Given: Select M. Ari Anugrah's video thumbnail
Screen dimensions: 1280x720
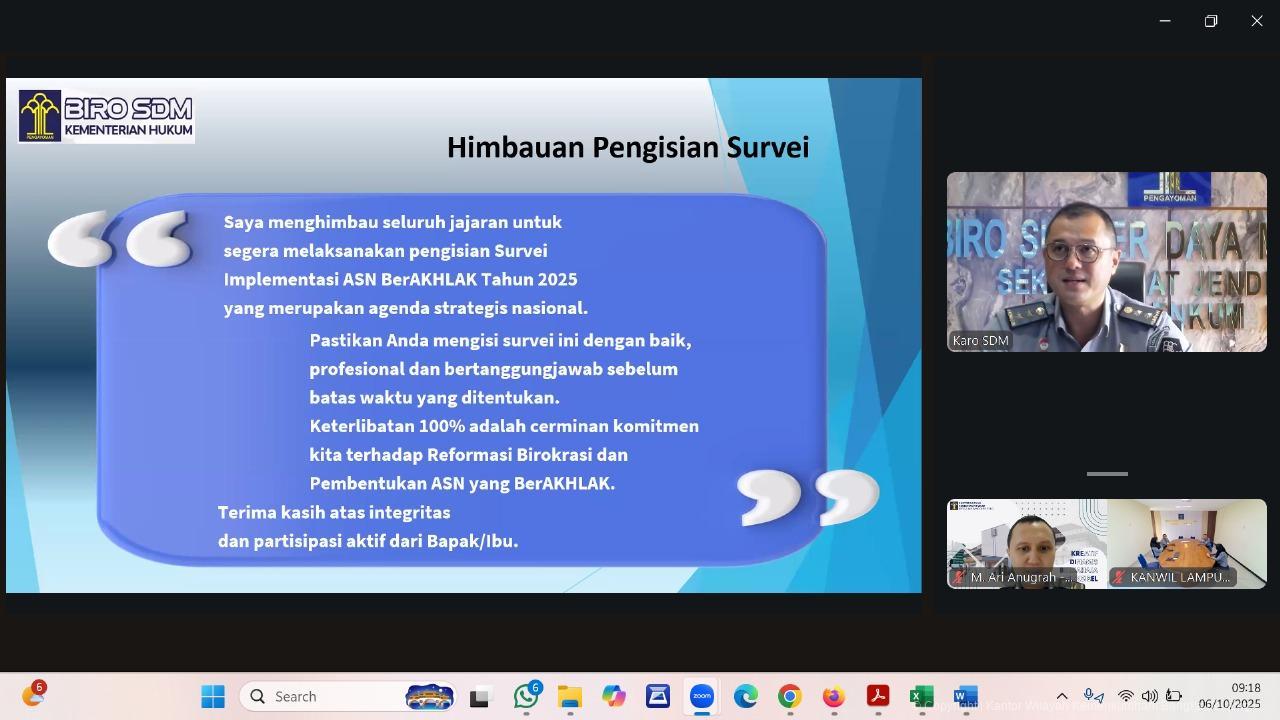Looking at the screenshot, I should (1026, 543).
